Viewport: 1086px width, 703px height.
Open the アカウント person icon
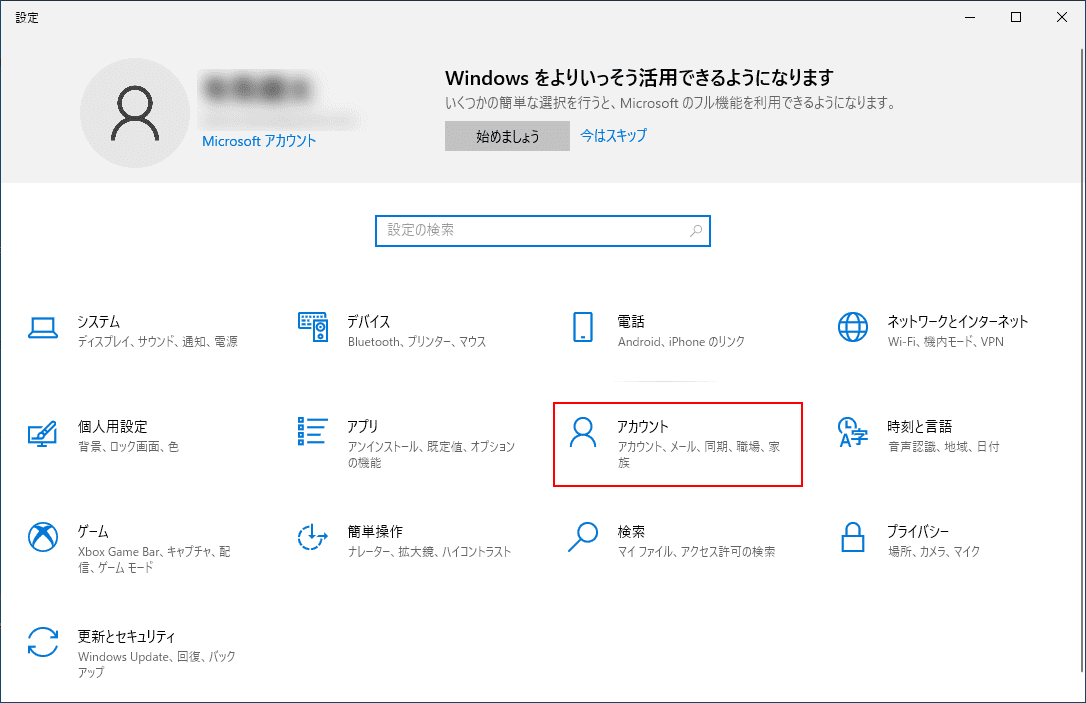(x=582, y=432)
